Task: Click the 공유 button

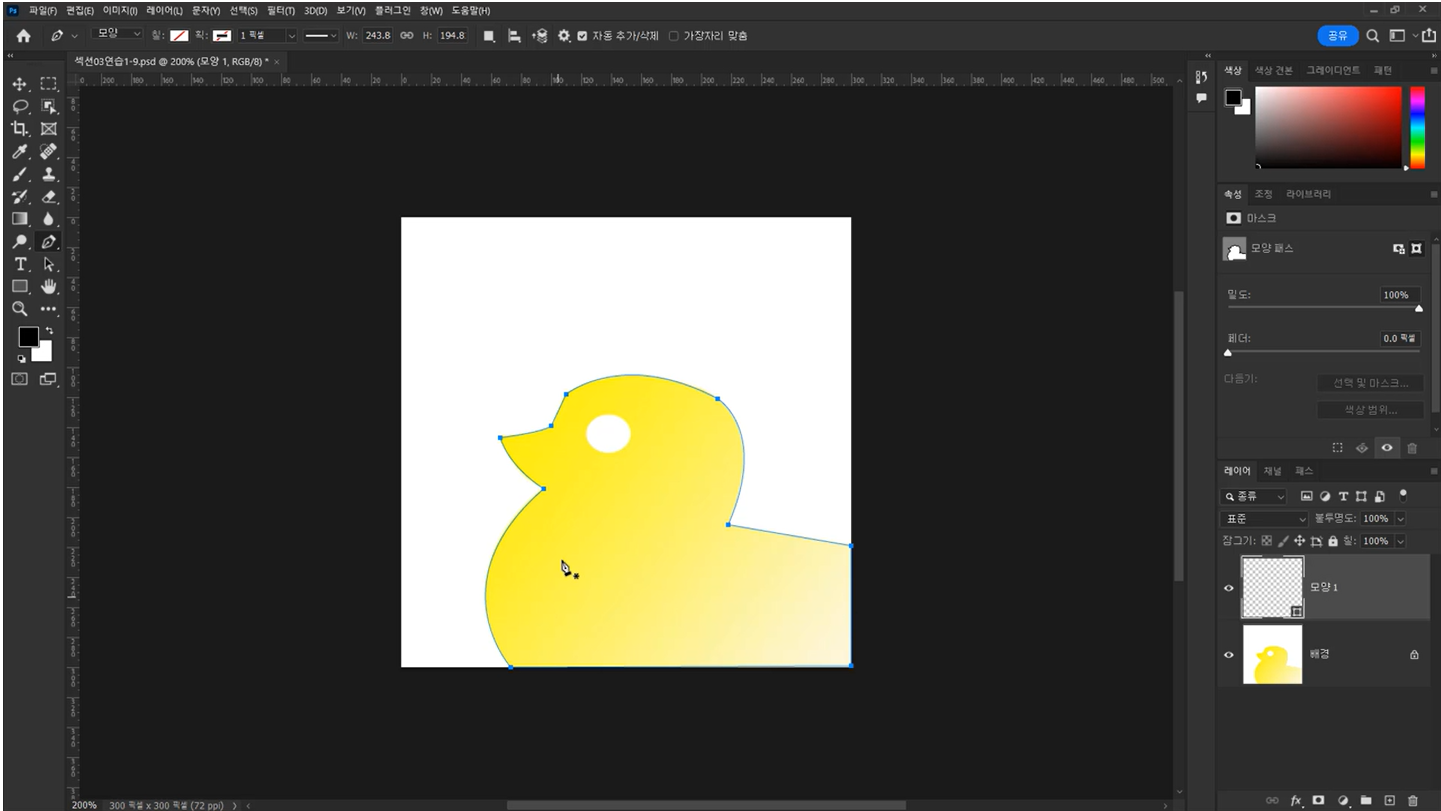Action: point(1337,36)
